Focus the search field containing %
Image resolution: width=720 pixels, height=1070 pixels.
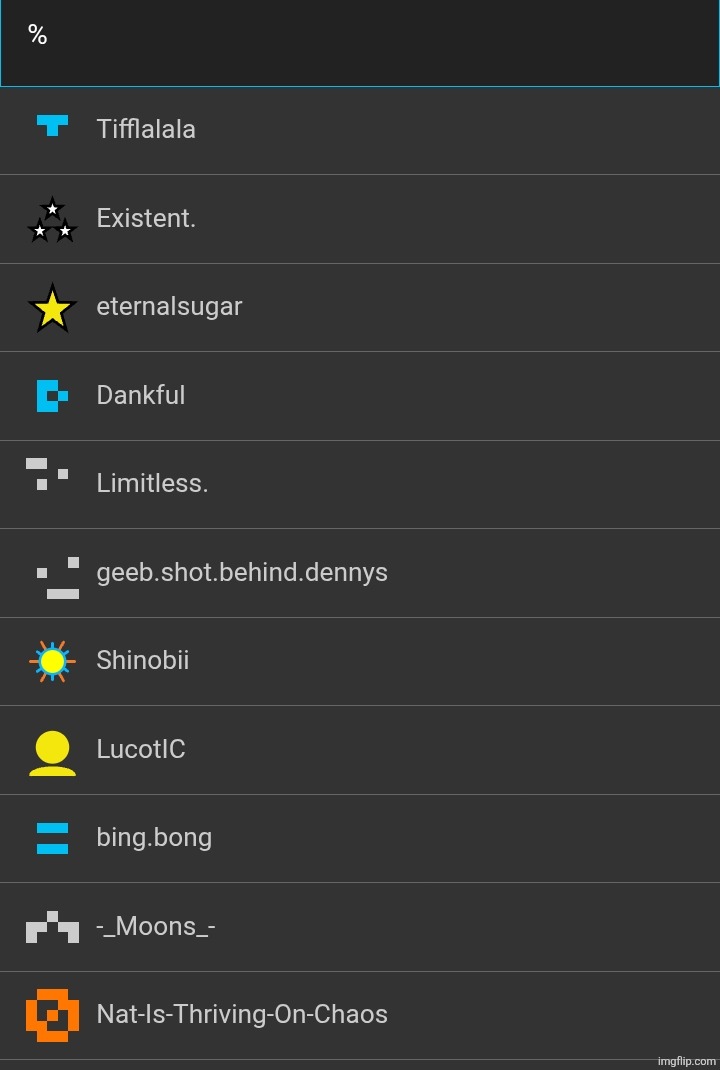[360, 43]
